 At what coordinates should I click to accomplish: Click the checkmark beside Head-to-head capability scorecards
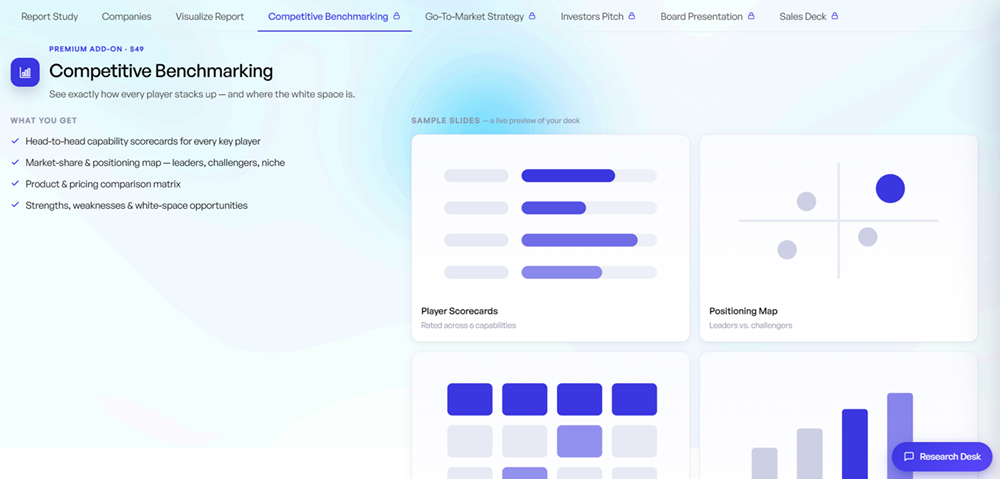pyautogui.click(x=15, y=141)
